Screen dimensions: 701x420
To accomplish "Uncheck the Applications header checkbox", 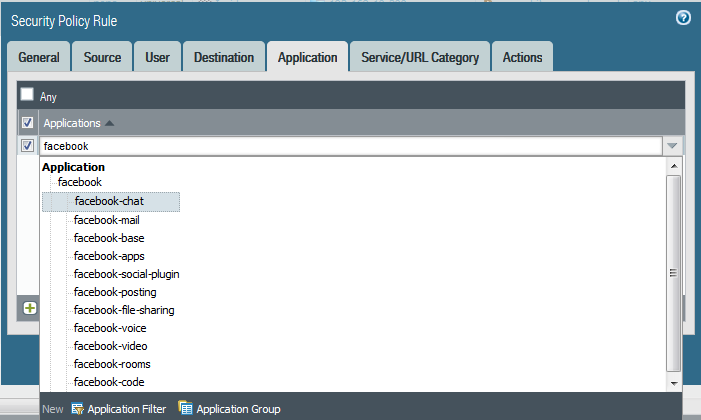I will pyautogui.click(x=27, y=123).
